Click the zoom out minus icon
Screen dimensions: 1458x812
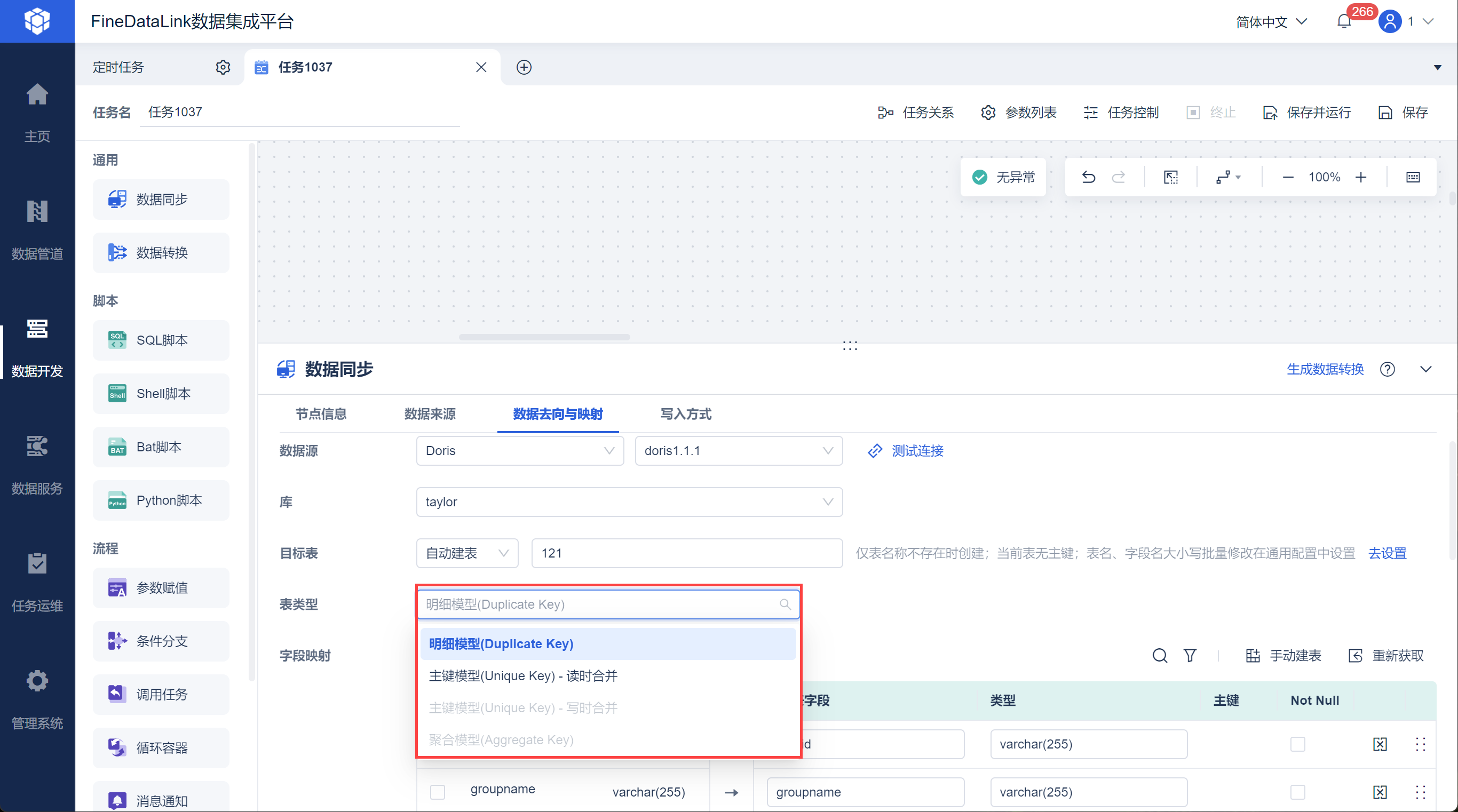pyautogui.click(x=1288, y=177)
